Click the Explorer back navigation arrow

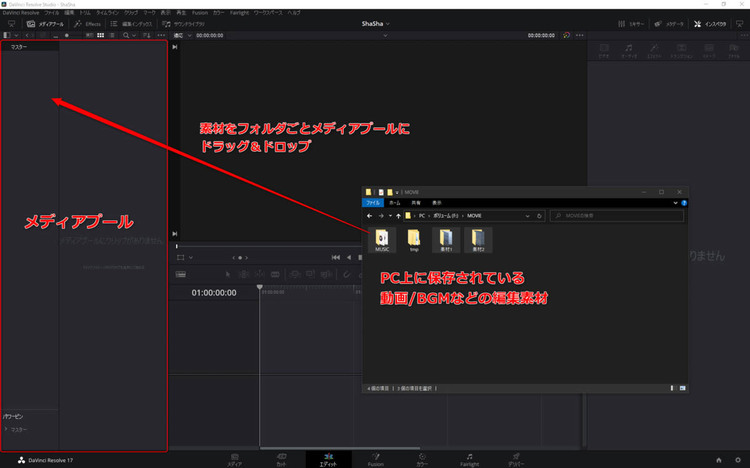[369, 215]
